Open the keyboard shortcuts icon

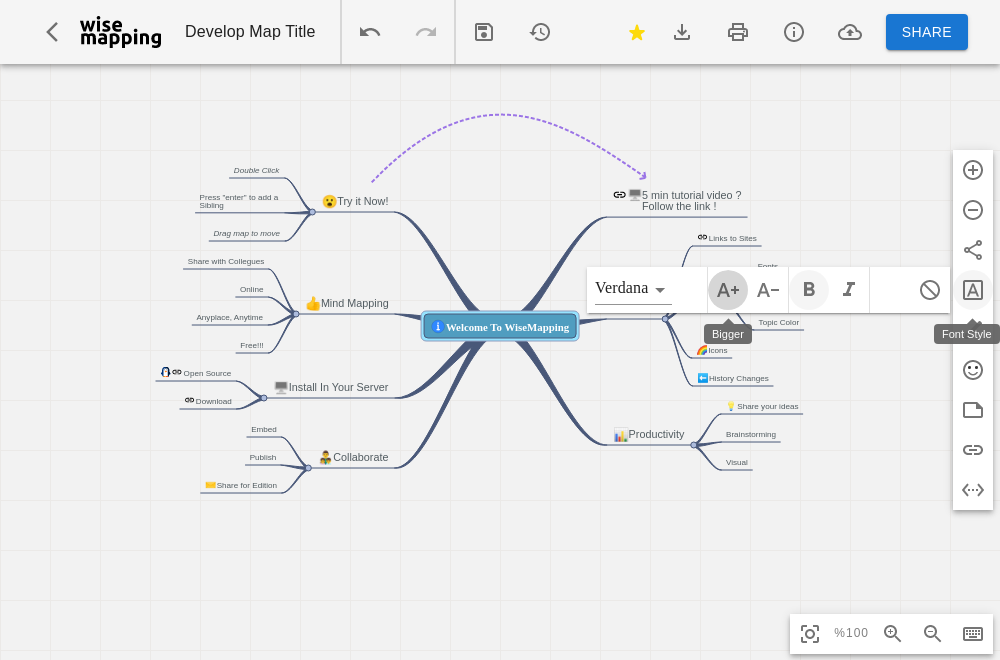point(973,633)
